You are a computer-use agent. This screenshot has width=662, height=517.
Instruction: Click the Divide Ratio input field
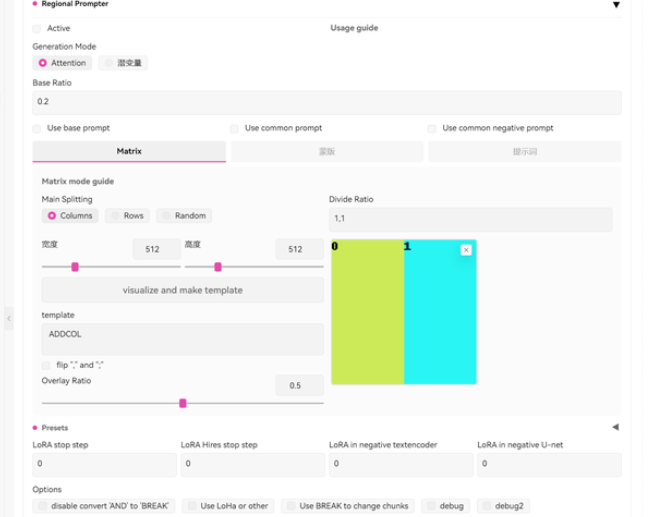click(470, 220)
